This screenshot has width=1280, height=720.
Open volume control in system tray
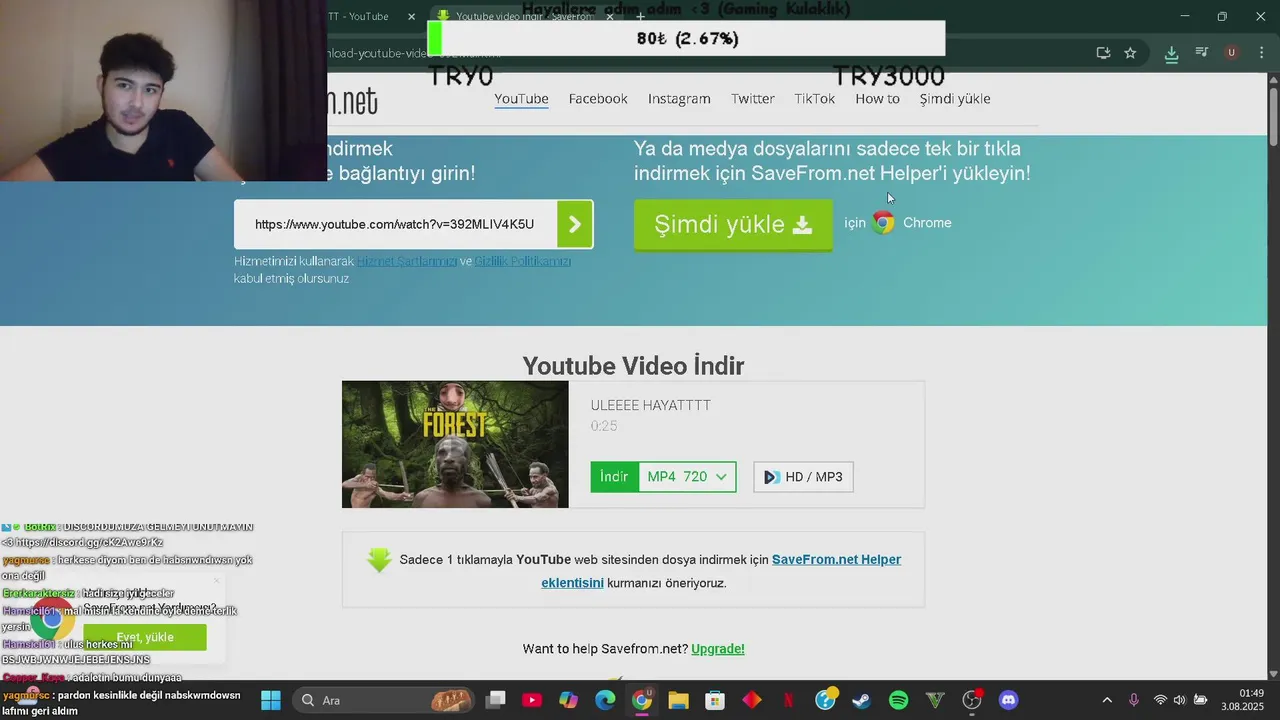click(1180, 700)
